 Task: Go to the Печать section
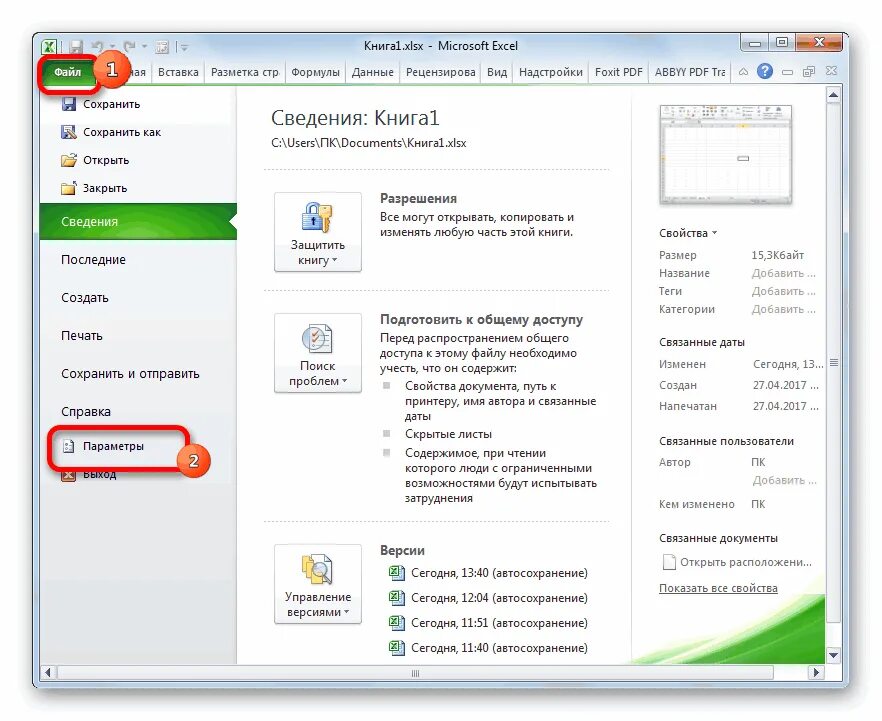(82, 336)
